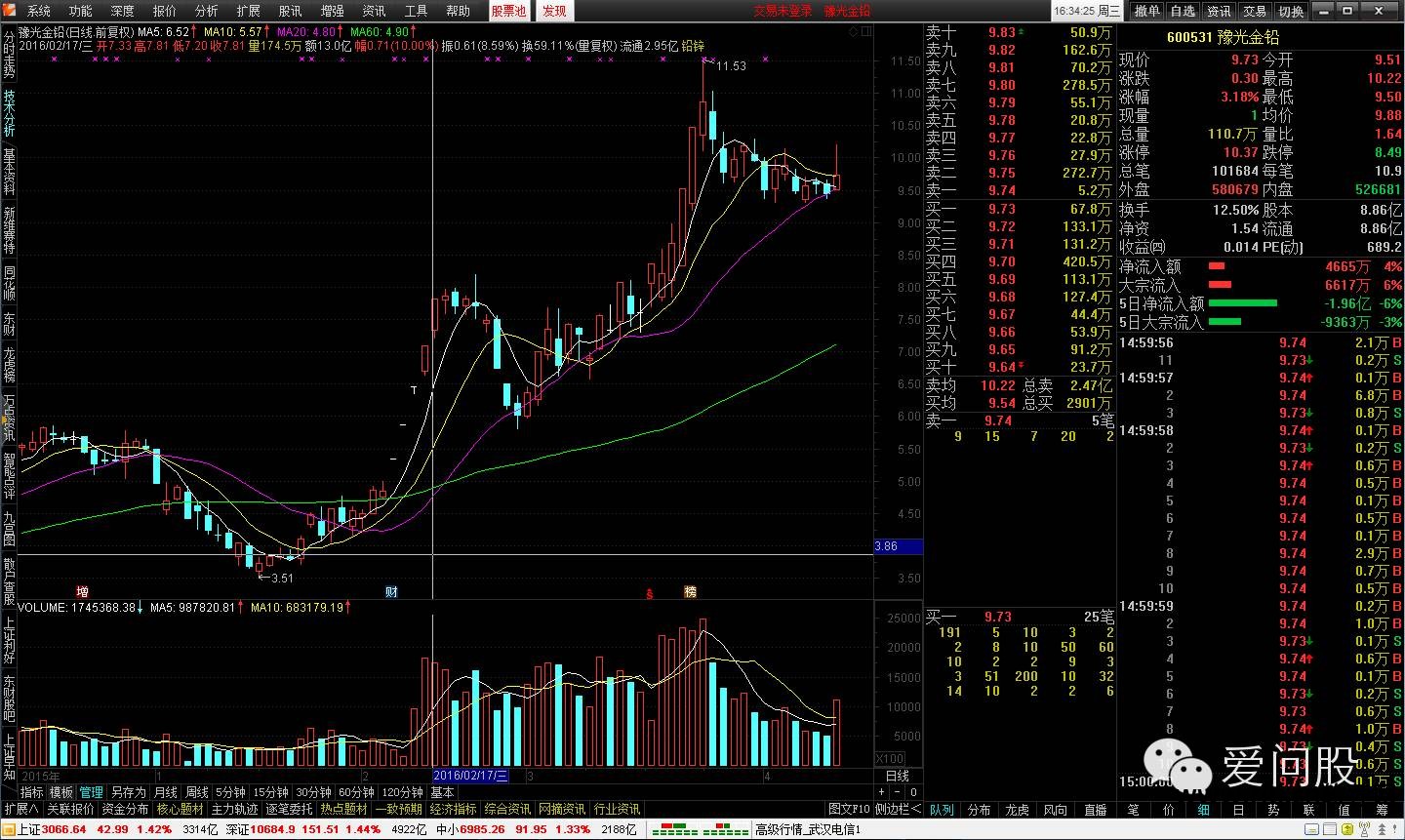Click the plus zoom-in button under chart

click(882, 792)
